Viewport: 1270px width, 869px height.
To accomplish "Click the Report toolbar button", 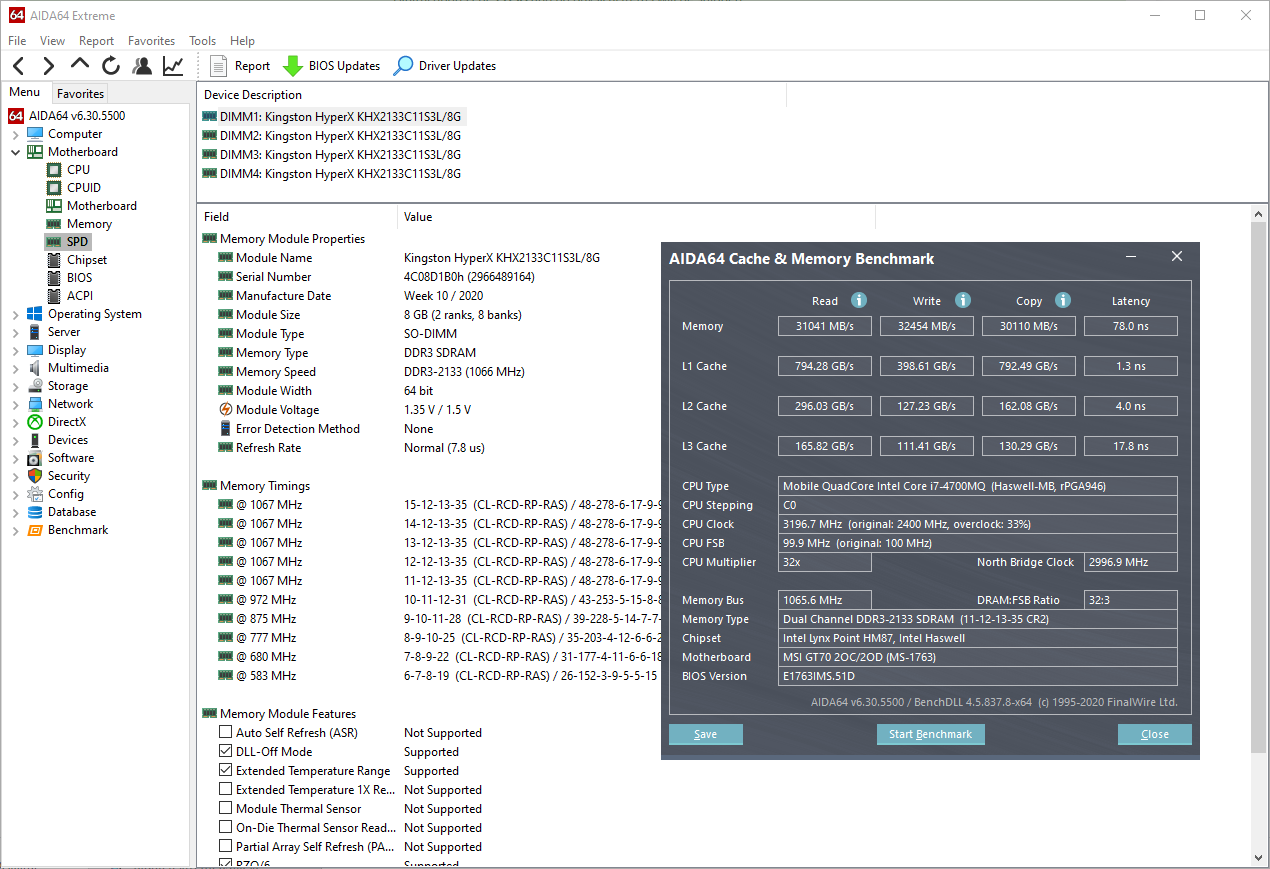I will click(240, 66).
